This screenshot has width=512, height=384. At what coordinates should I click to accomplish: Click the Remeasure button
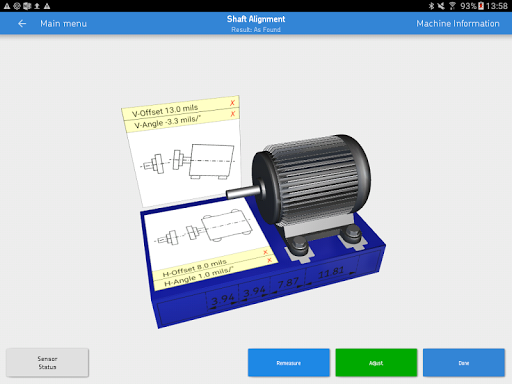coord(289,363)
